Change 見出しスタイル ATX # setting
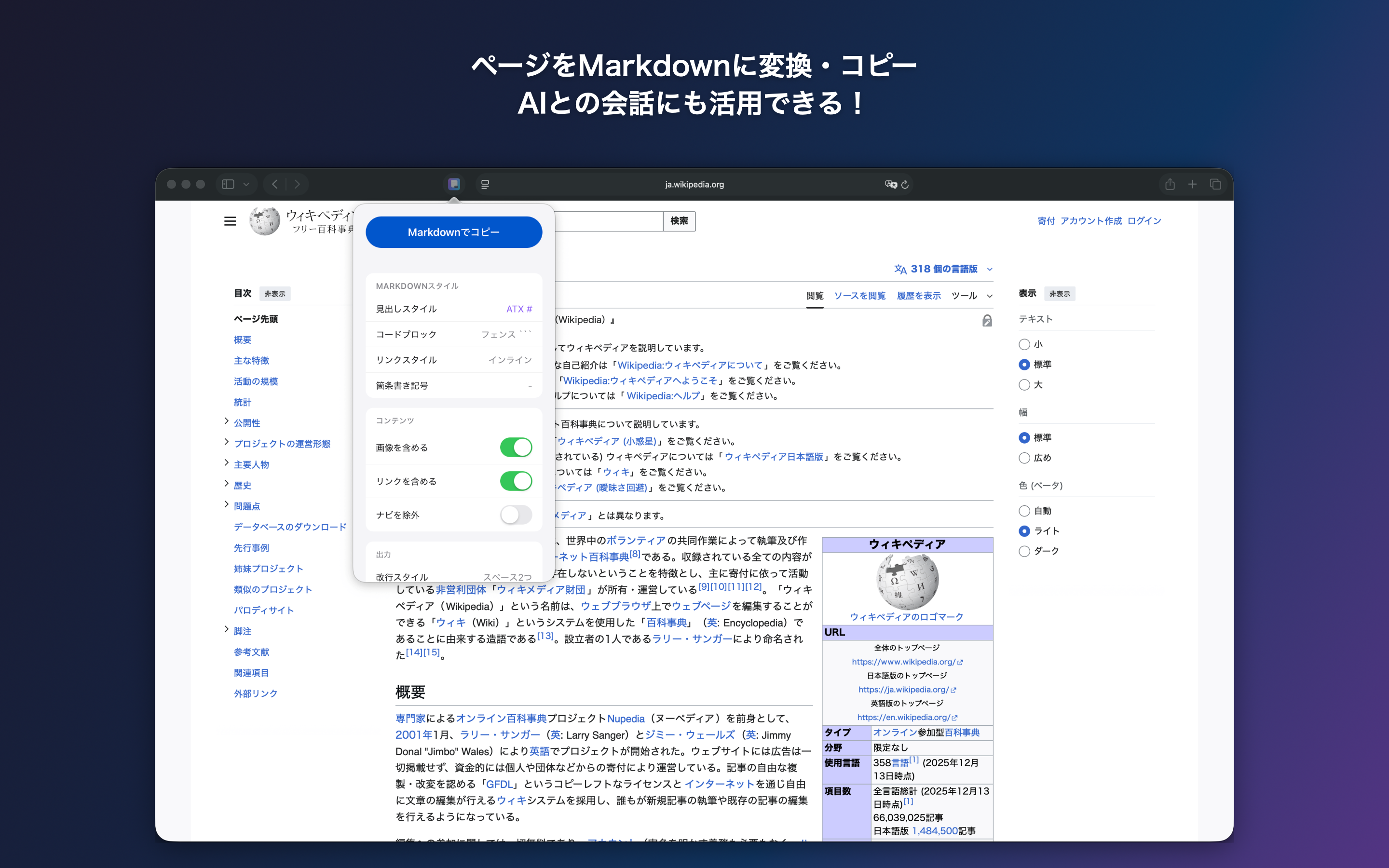The width and height of the screenshot is (1389, 868). tap(454, 309)
